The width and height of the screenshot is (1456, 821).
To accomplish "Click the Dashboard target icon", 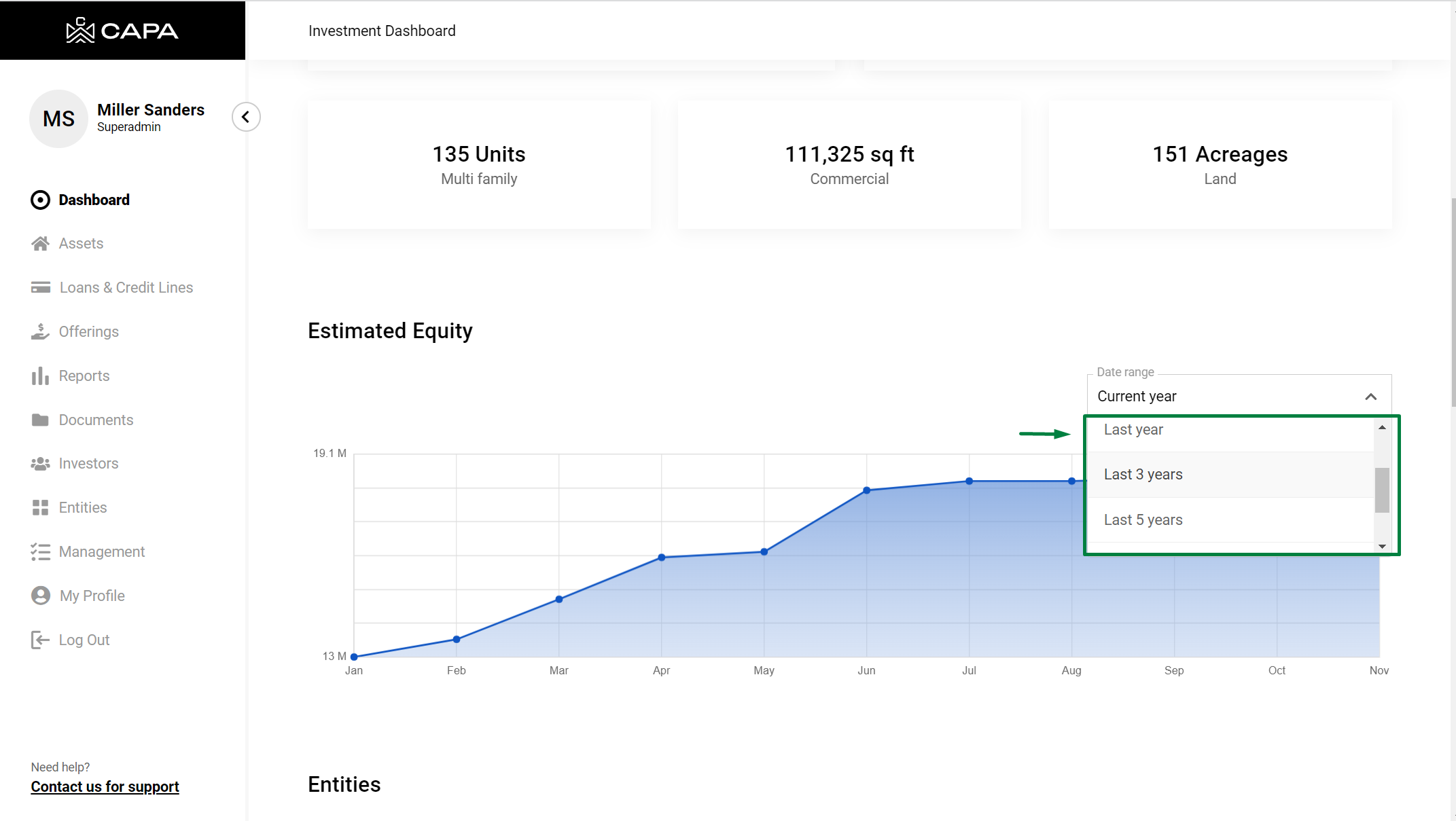I will click(40, 200).
